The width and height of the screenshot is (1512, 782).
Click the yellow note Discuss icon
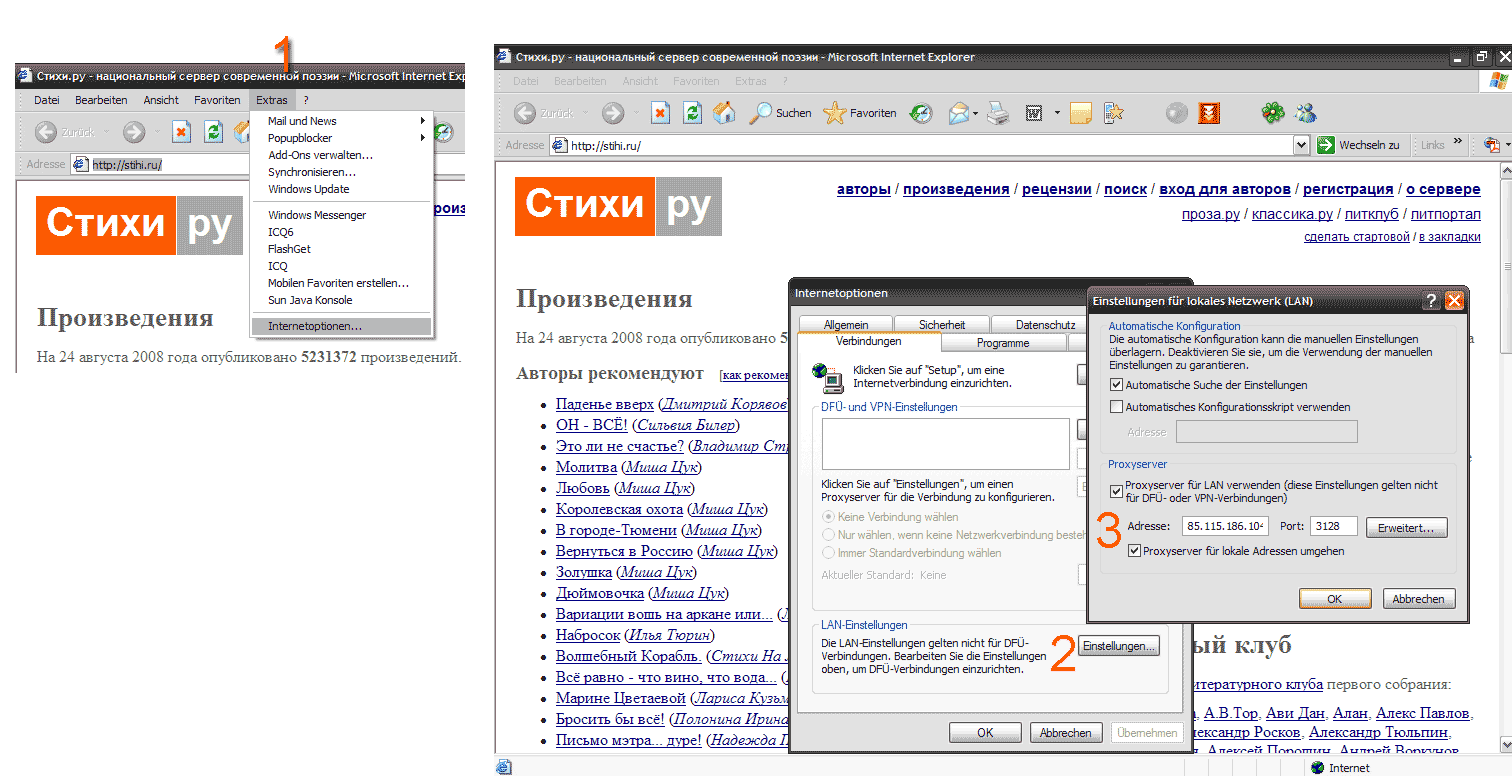[x=1081, y=113]
